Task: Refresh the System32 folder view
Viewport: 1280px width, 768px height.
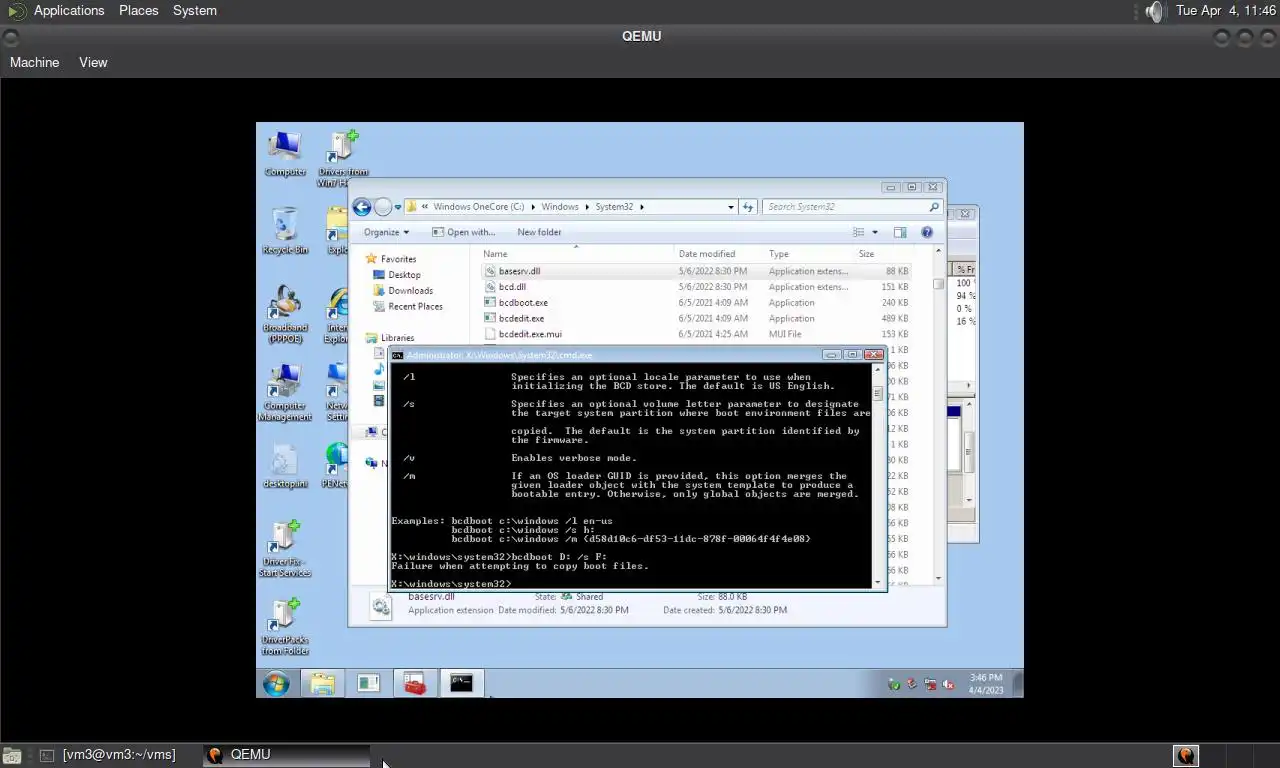Action: pyautogui.click(x=748, y=207)
